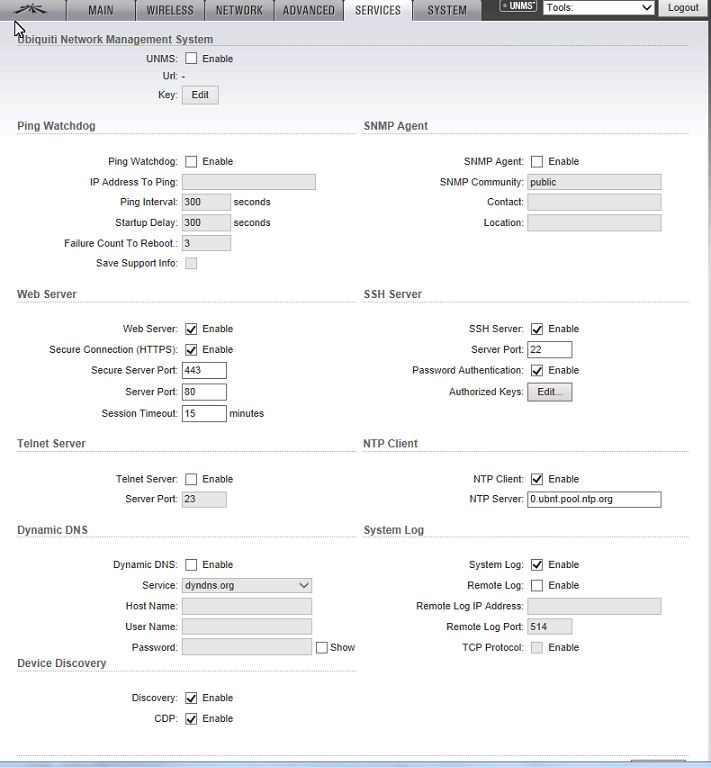This screenshot has height=768, width=711.
Task: Uncheck the NTP Client Enable checkbox
Action: click(x=537, y=480)
